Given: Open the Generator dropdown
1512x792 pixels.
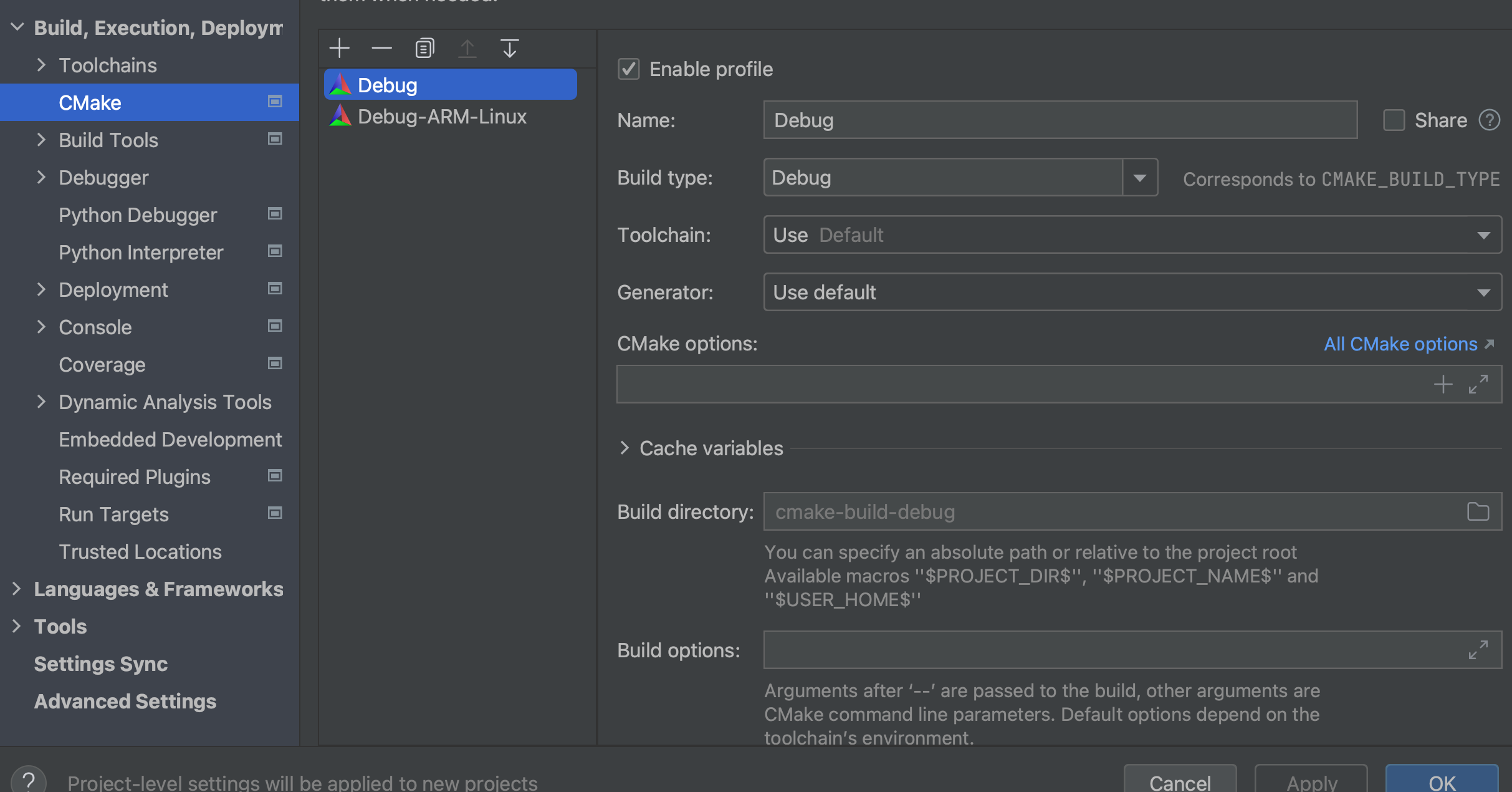Looking at the screenshot, I should click(x=1483, y=292).
